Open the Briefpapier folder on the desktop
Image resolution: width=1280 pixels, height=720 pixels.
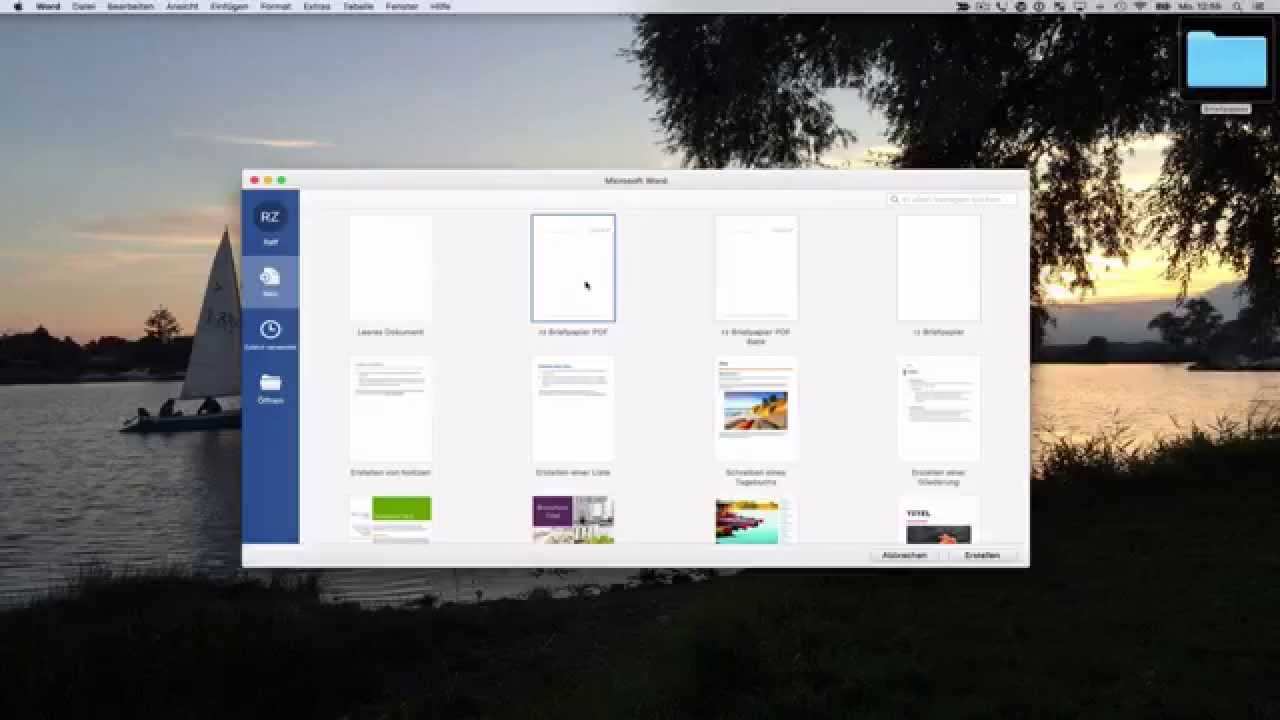(1226, 60)
